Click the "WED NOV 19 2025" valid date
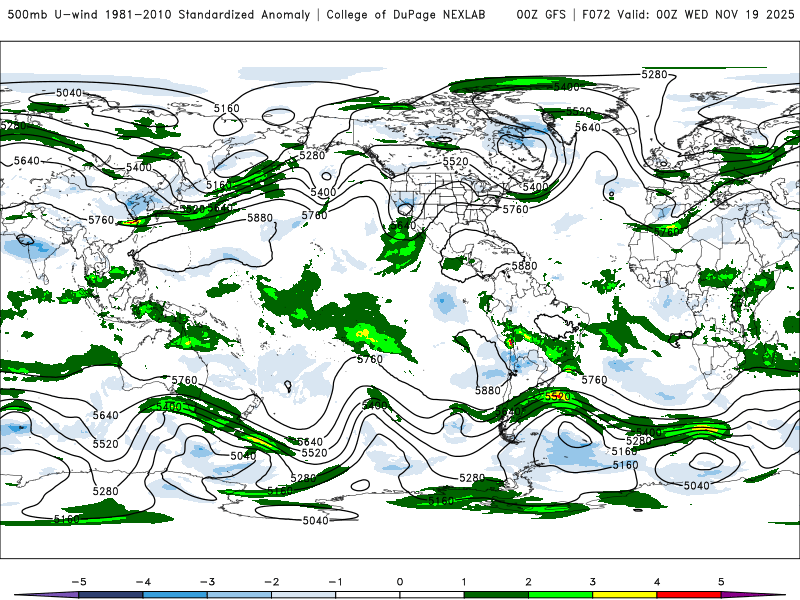Screen dimensions: 800x600 click(x=739, y=15)
